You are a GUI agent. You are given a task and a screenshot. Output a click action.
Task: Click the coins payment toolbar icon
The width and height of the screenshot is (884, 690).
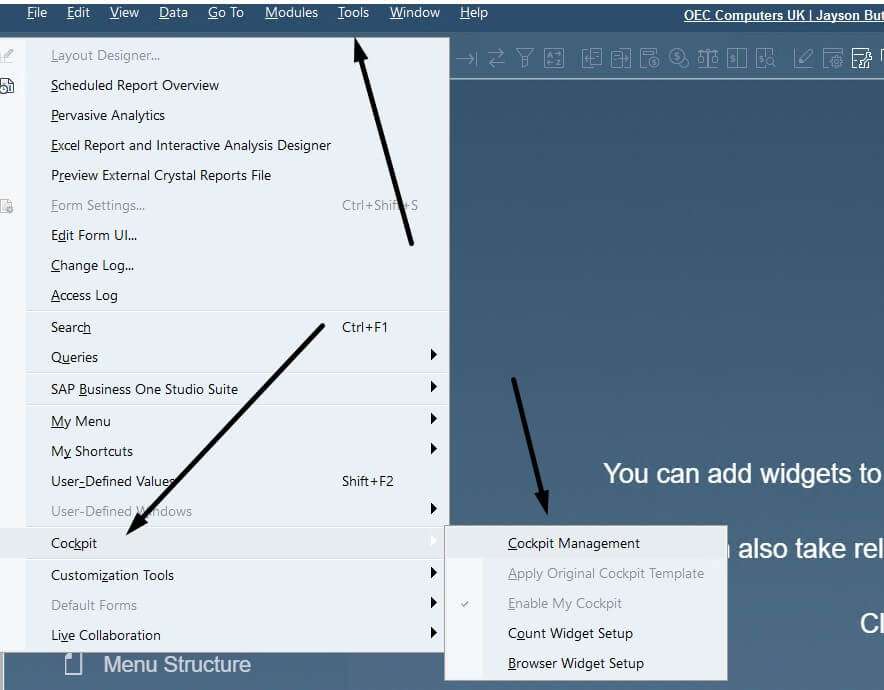679,58
